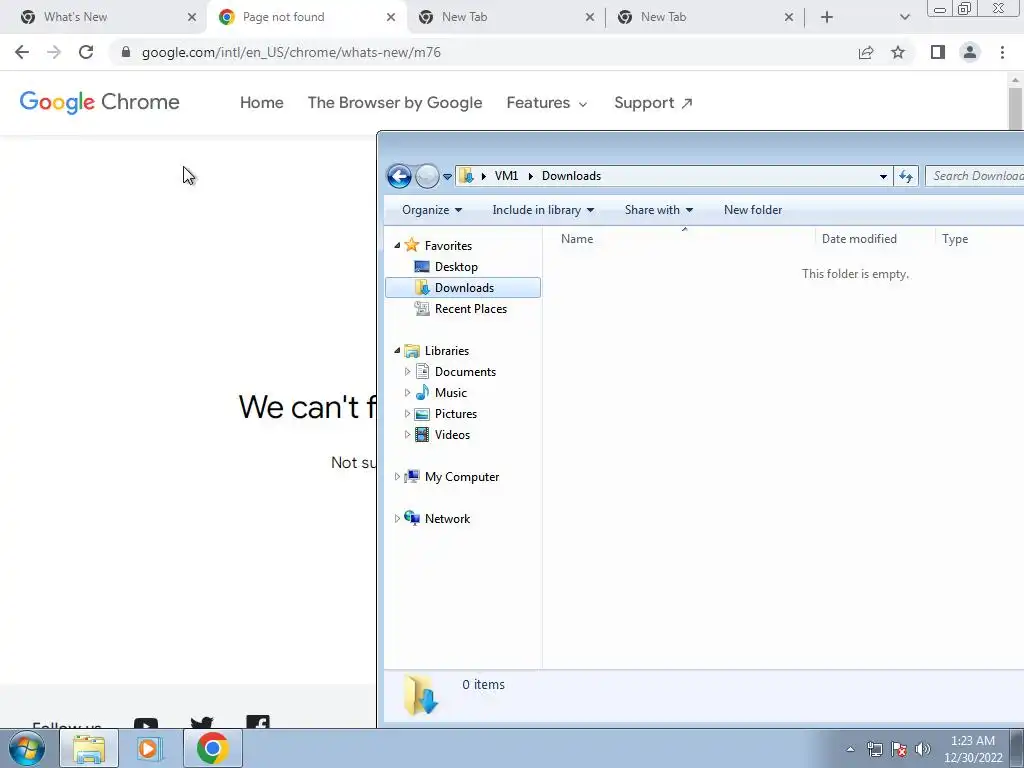This screenshot has height=768, width=1024.
Task: Open Explorer recent pages dropdown arrow
Action: click(447, 176)
